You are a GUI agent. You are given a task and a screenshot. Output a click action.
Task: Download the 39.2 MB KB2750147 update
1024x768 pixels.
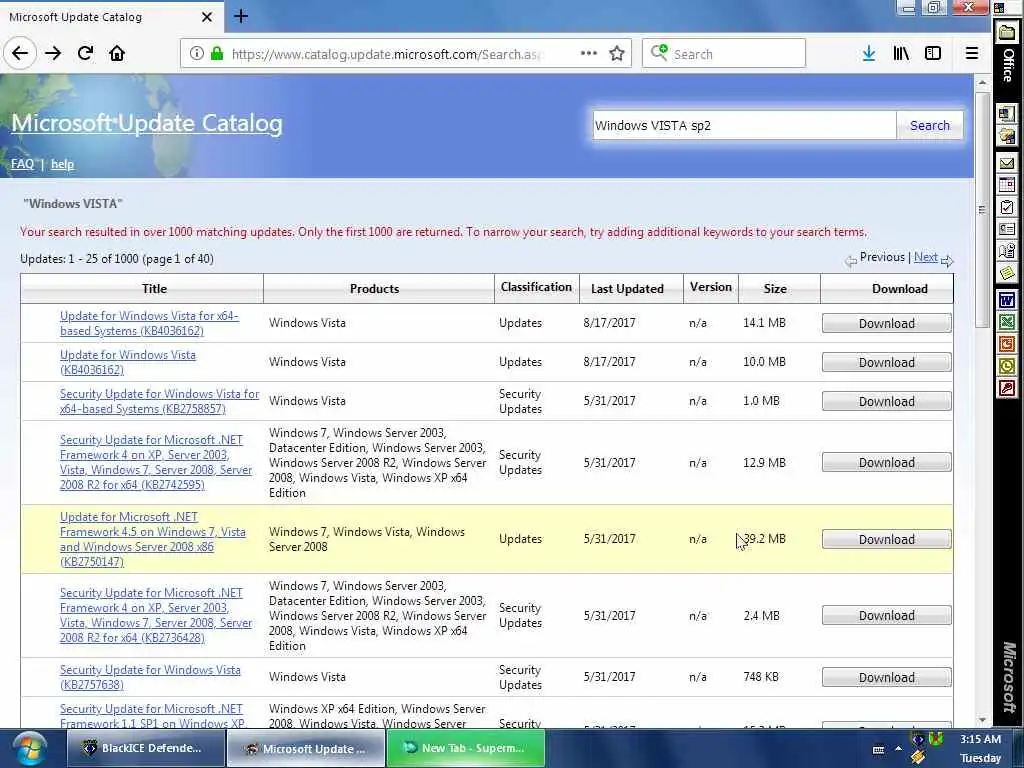point(886,539)
